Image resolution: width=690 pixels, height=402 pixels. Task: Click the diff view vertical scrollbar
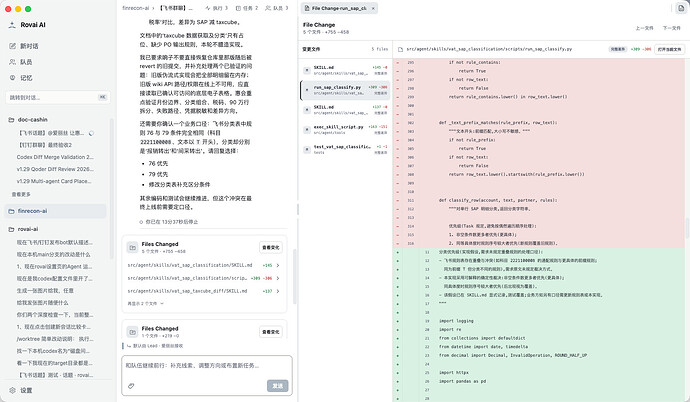(687, 229)
